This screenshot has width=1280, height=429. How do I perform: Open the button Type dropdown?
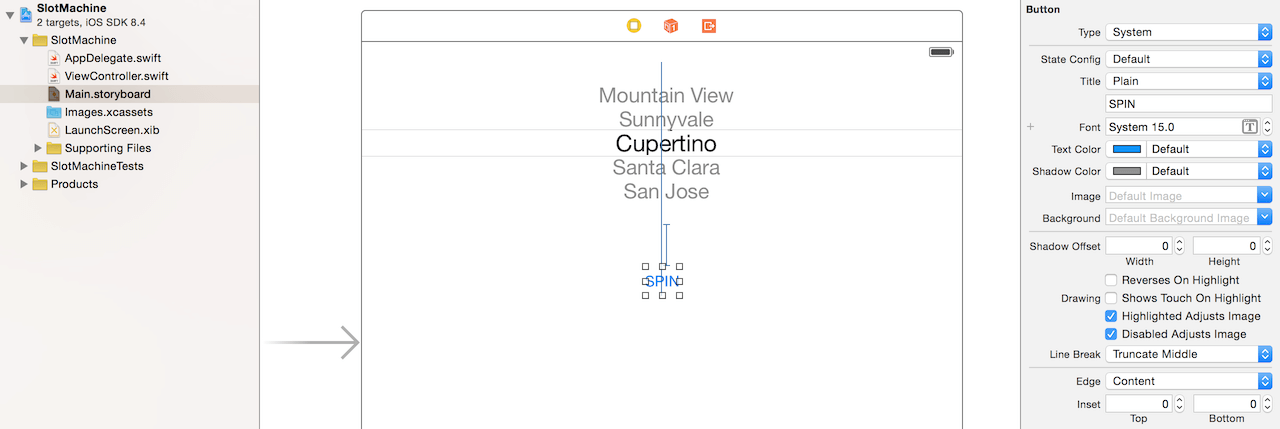point(1188,32)
